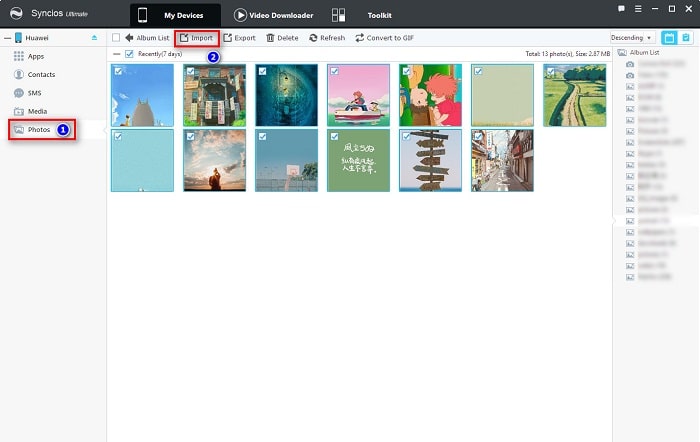Viewport: 700px width, 442px height.
Task: Open Apps in the sidebar
Action: [35, 56]
